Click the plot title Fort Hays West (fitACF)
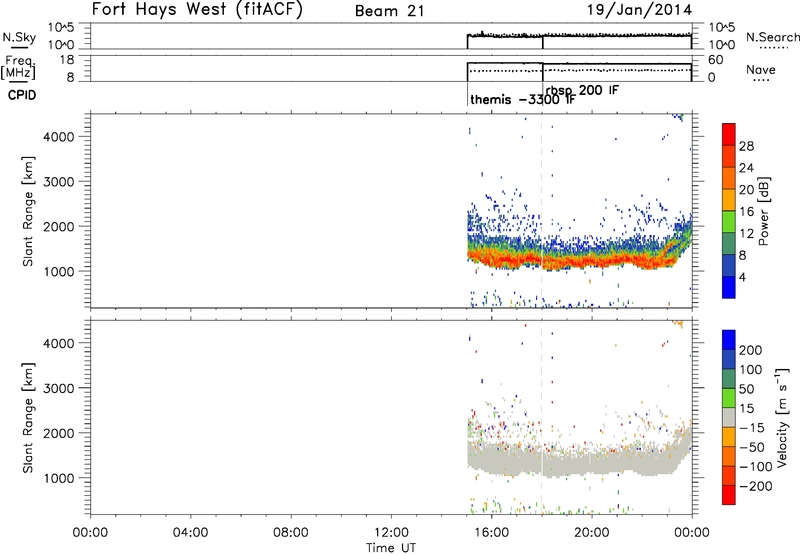The image size is (800, 554). click(x=197, y=9)
